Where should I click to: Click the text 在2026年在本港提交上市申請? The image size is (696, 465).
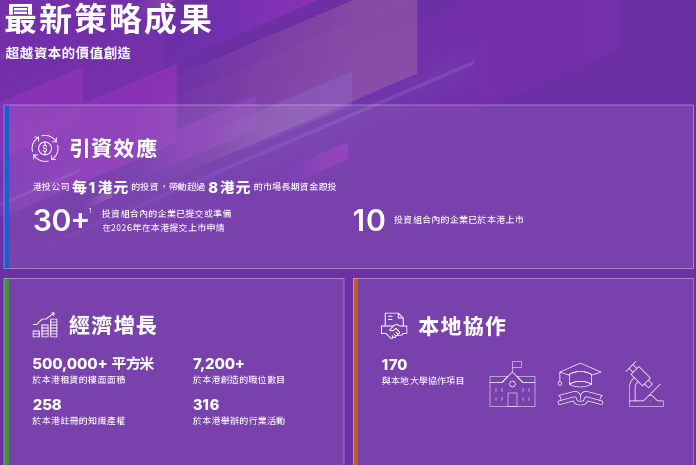(x=163, y=228)
